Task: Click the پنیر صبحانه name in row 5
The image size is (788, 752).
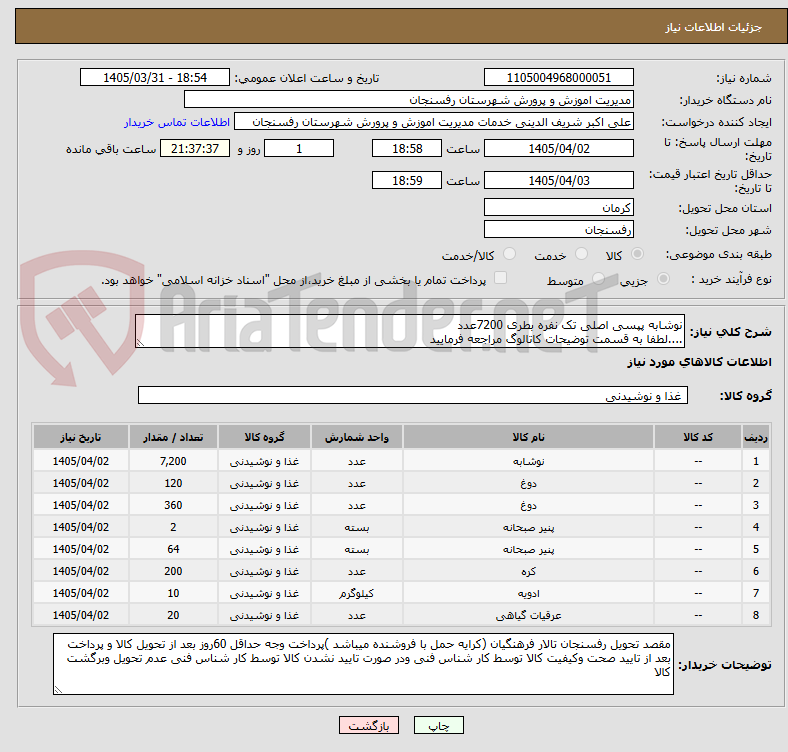Action: tap(528, 549)
